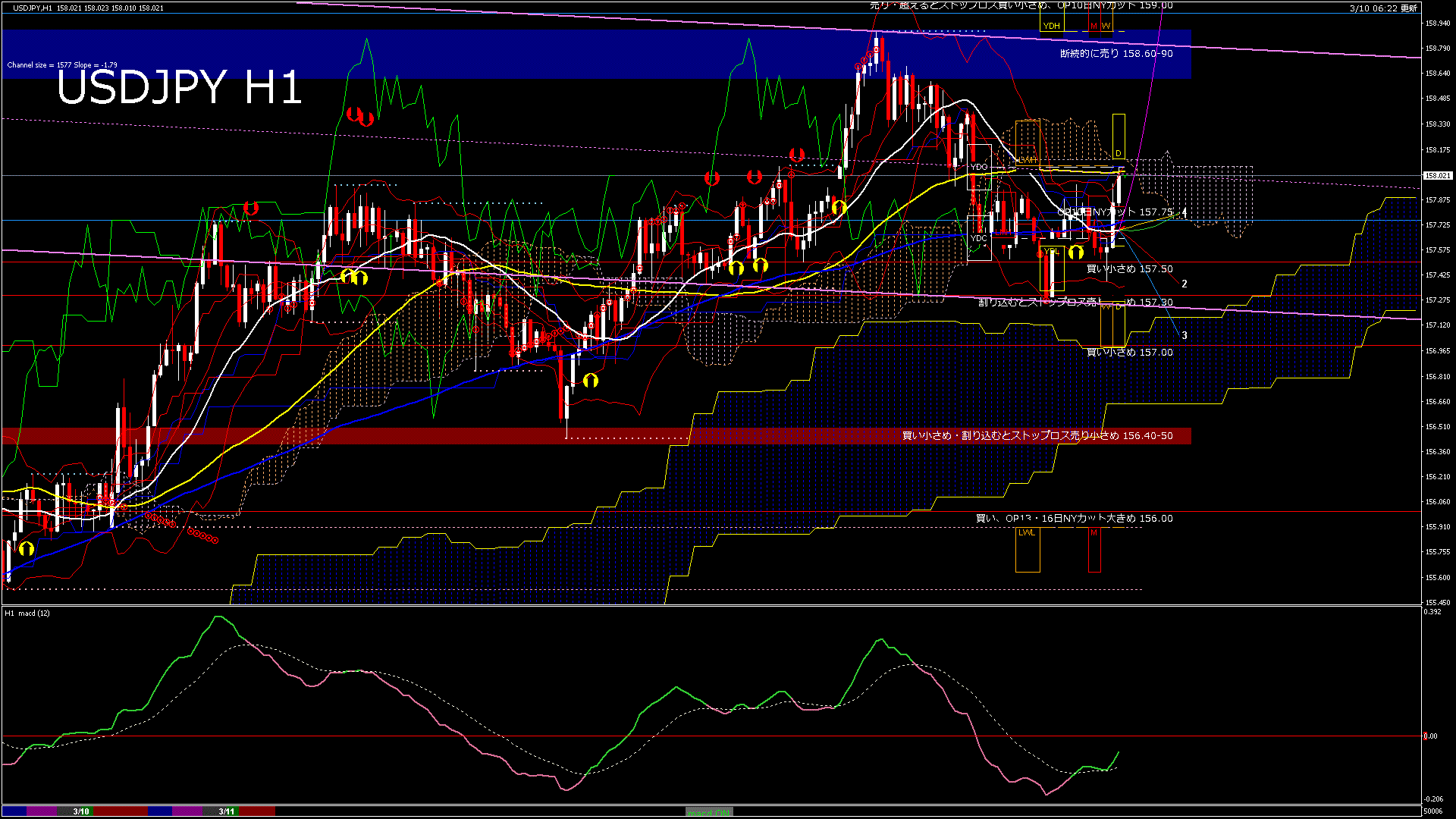Click the USDJPY H1 chart title

(179, 88)
